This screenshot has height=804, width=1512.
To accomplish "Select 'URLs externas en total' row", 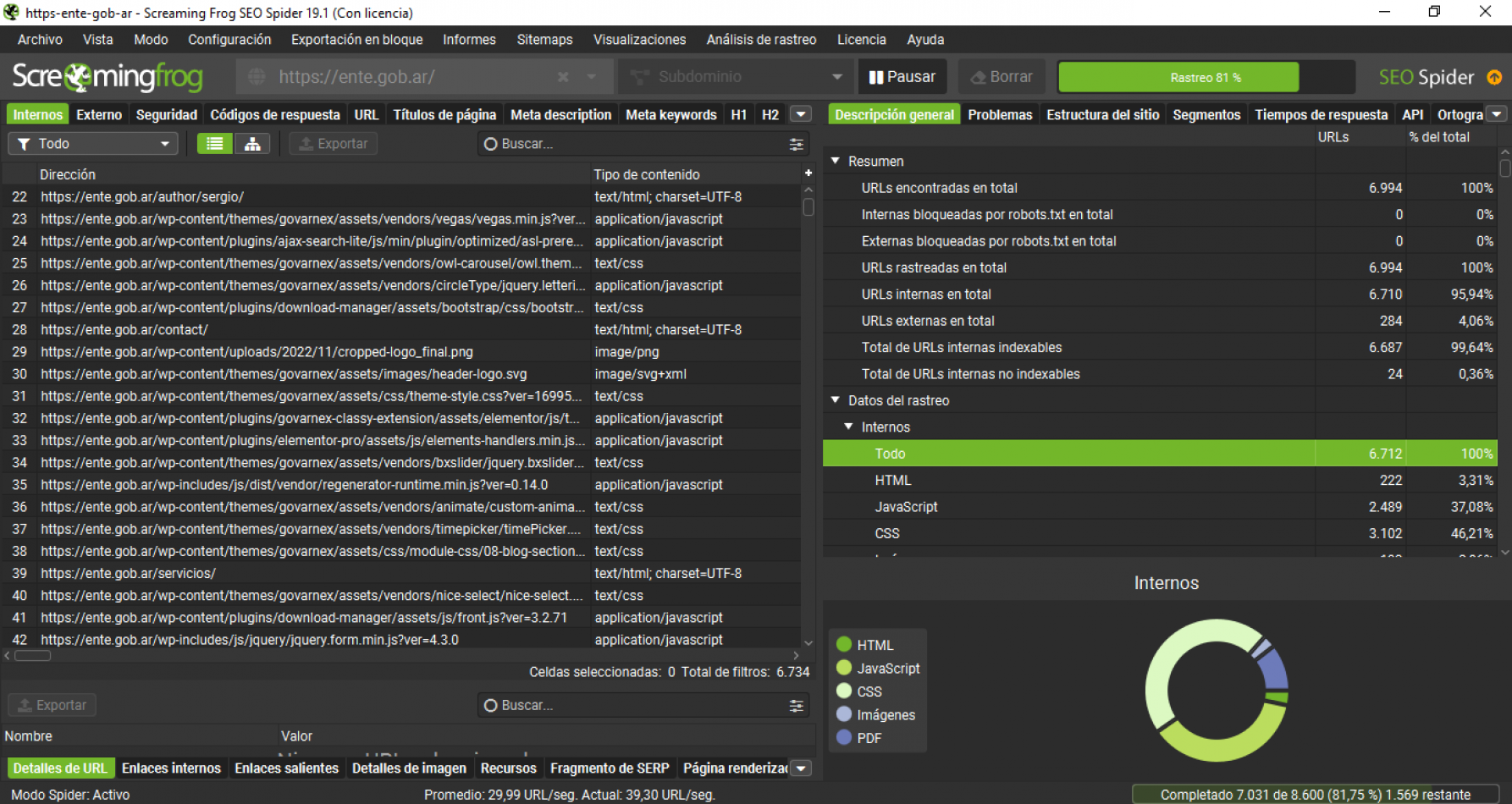I will (x=1160, y=321).
